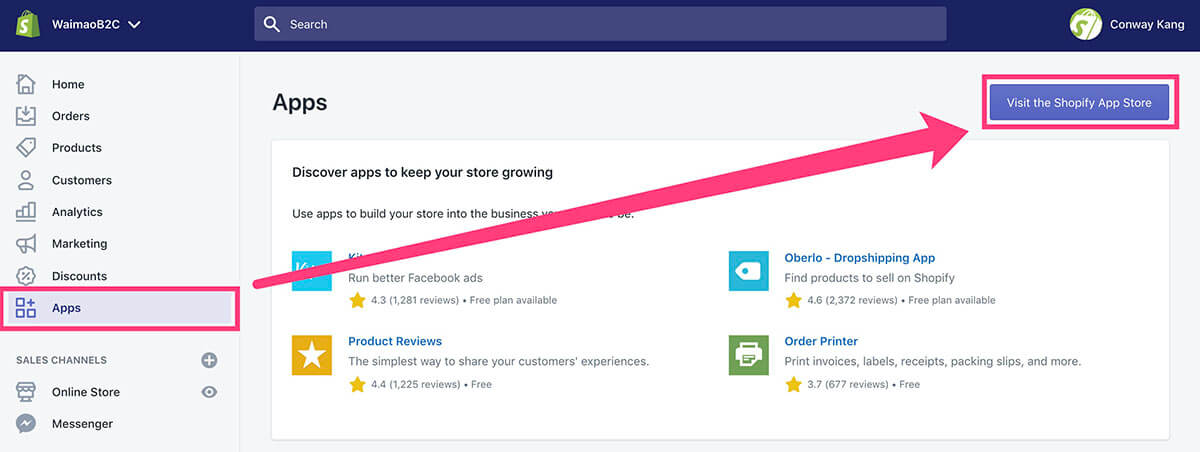Click the Oberlo 4.6 rating star
Screen dimensions: 1200x452
tap(793, 300)
